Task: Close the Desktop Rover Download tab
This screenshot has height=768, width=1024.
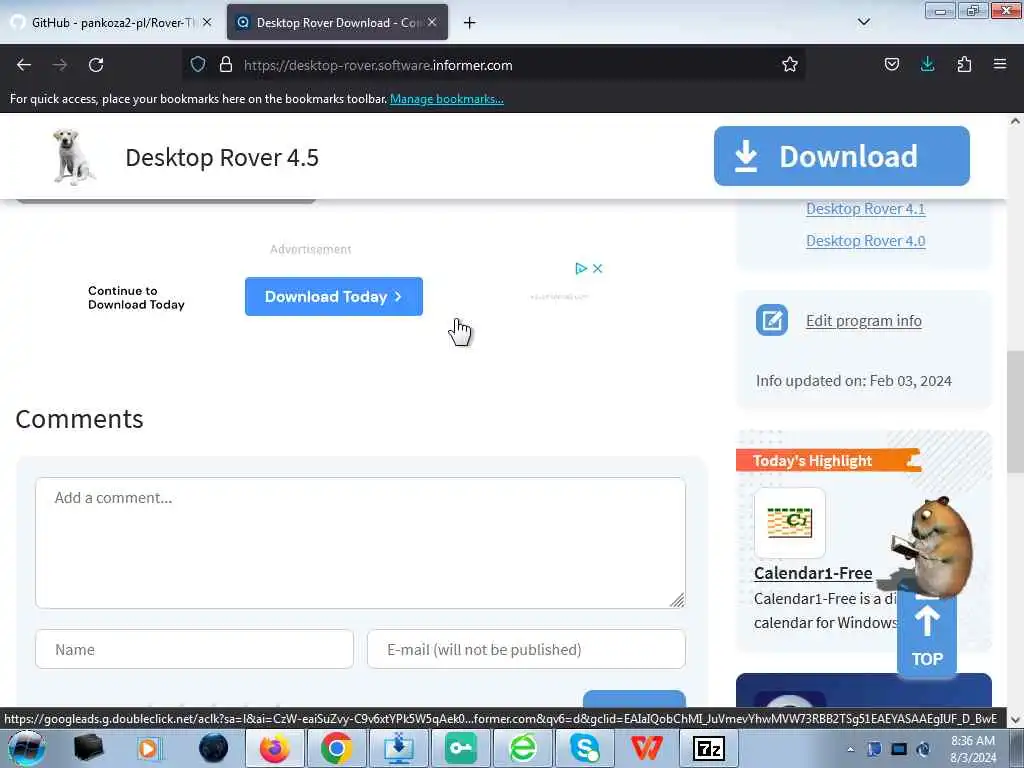Action: click(432, 22)
